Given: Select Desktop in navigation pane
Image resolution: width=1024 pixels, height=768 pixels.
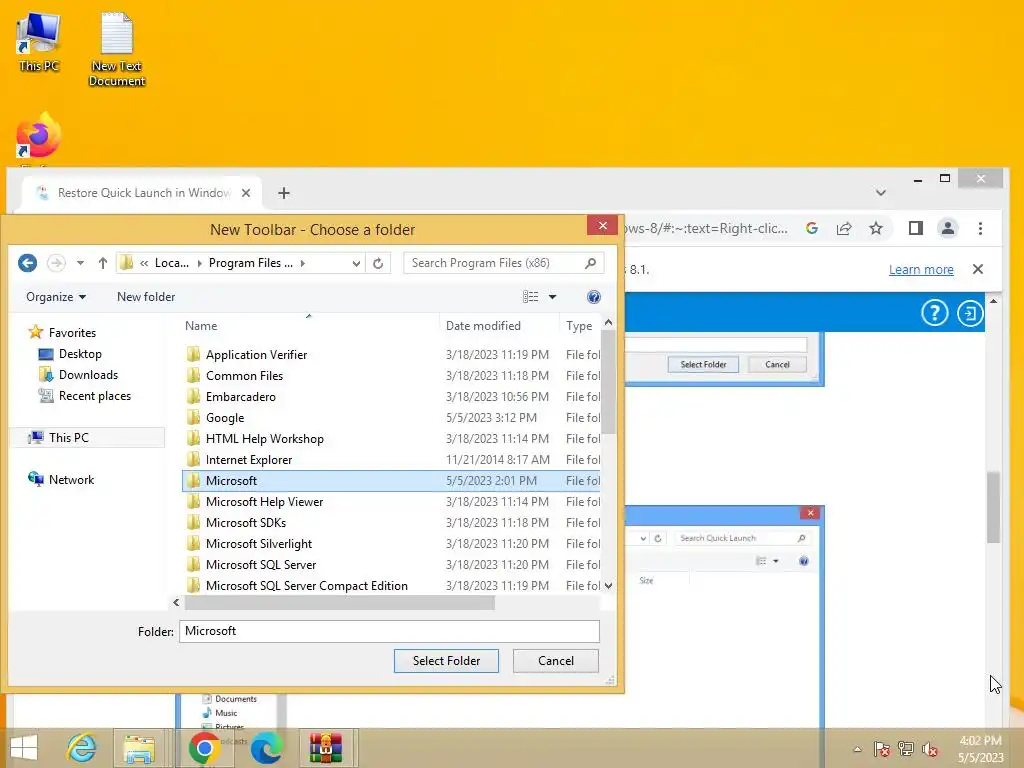Looking at the screenshot, I should (70, 354).
